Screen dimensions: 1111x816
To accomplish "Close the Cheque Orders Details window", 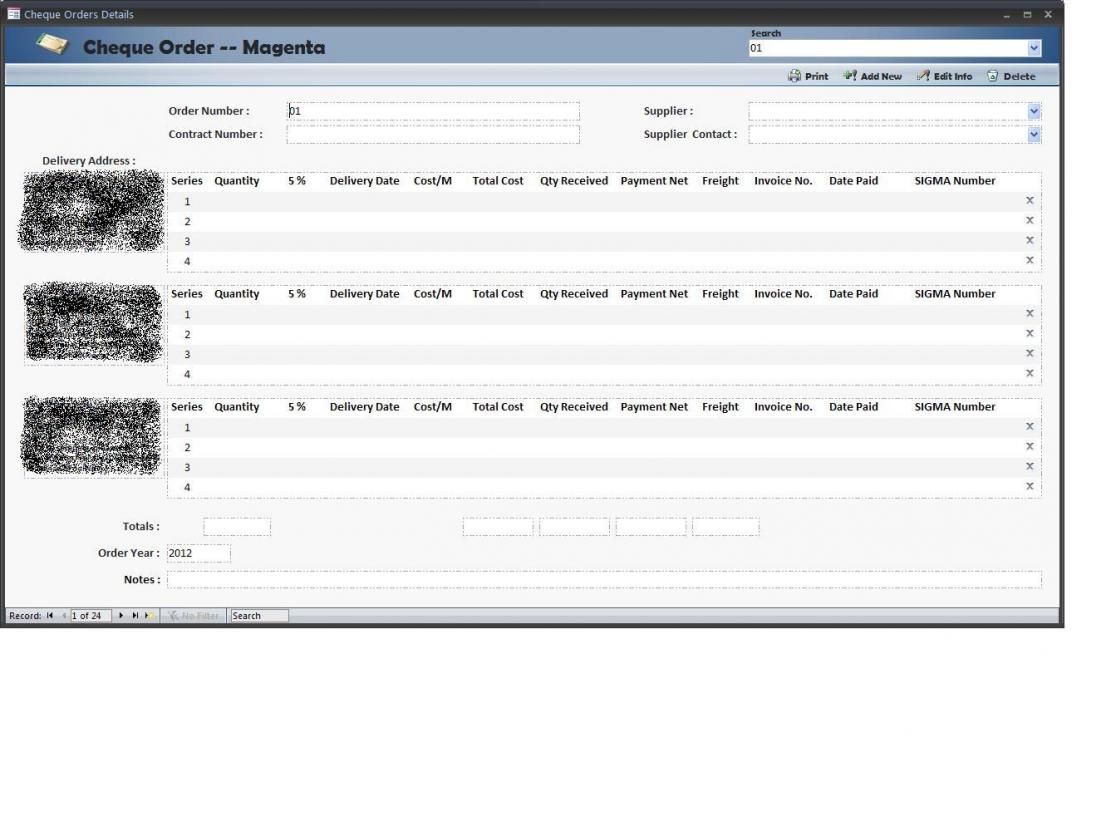I will click(1048, 14).
